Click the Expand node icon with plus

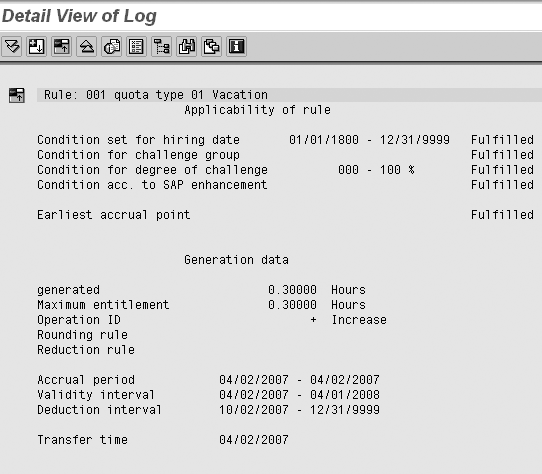tap(37, 46)
